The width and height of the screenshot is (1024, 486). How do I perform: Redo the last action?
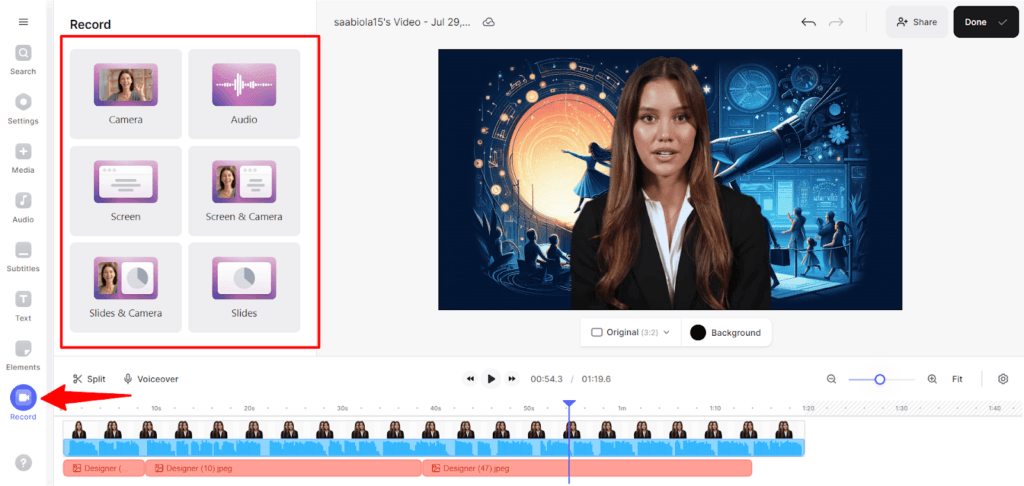click(x=836, y=22)
